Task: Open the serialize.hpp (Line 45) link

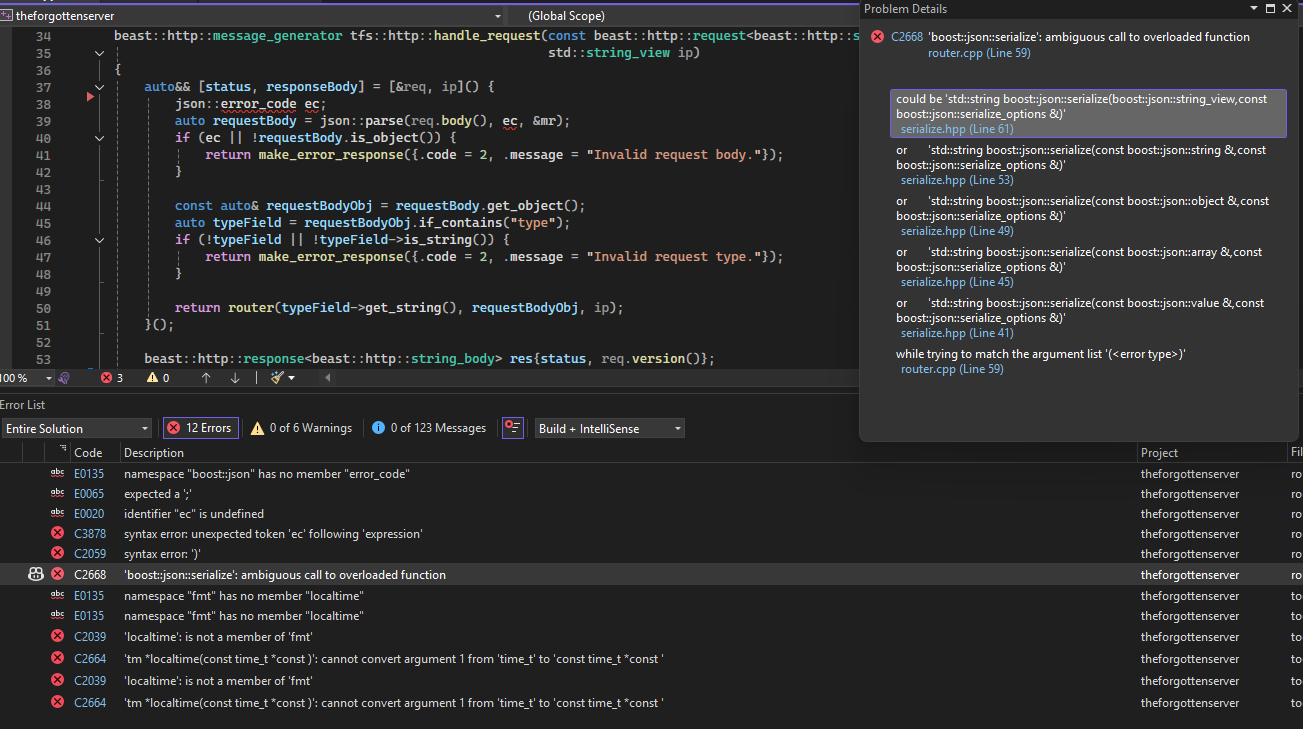Action: point(957,282)
